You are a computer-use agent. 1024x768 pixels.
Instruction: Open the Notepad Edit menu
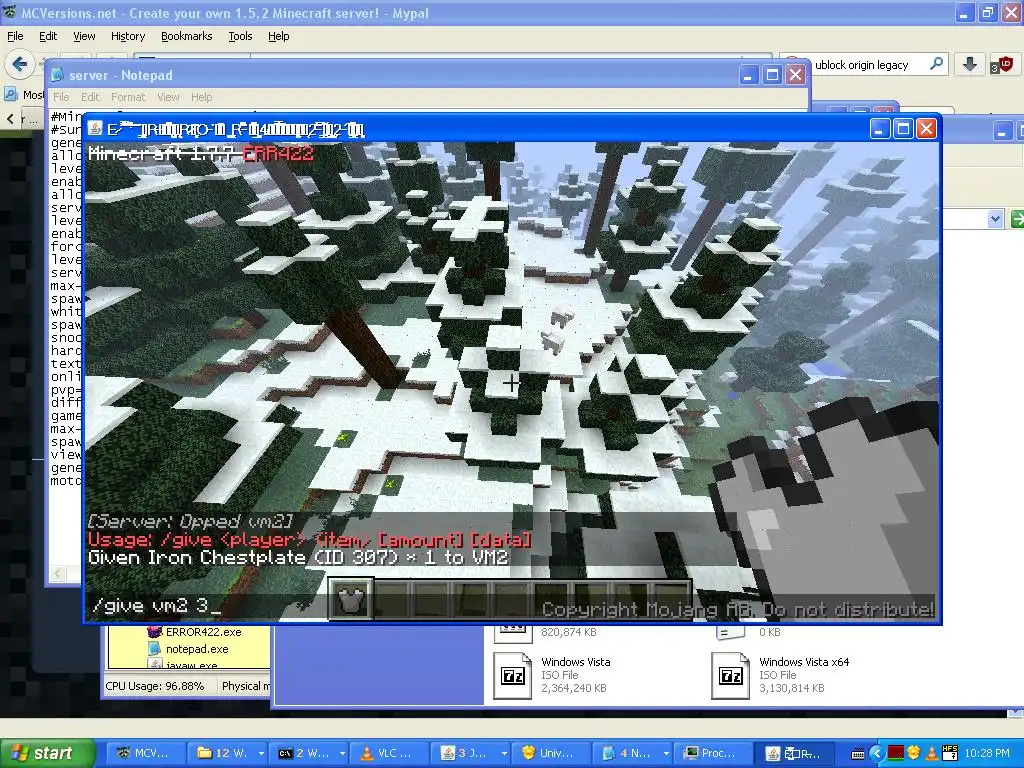click(x=90, y=97)
